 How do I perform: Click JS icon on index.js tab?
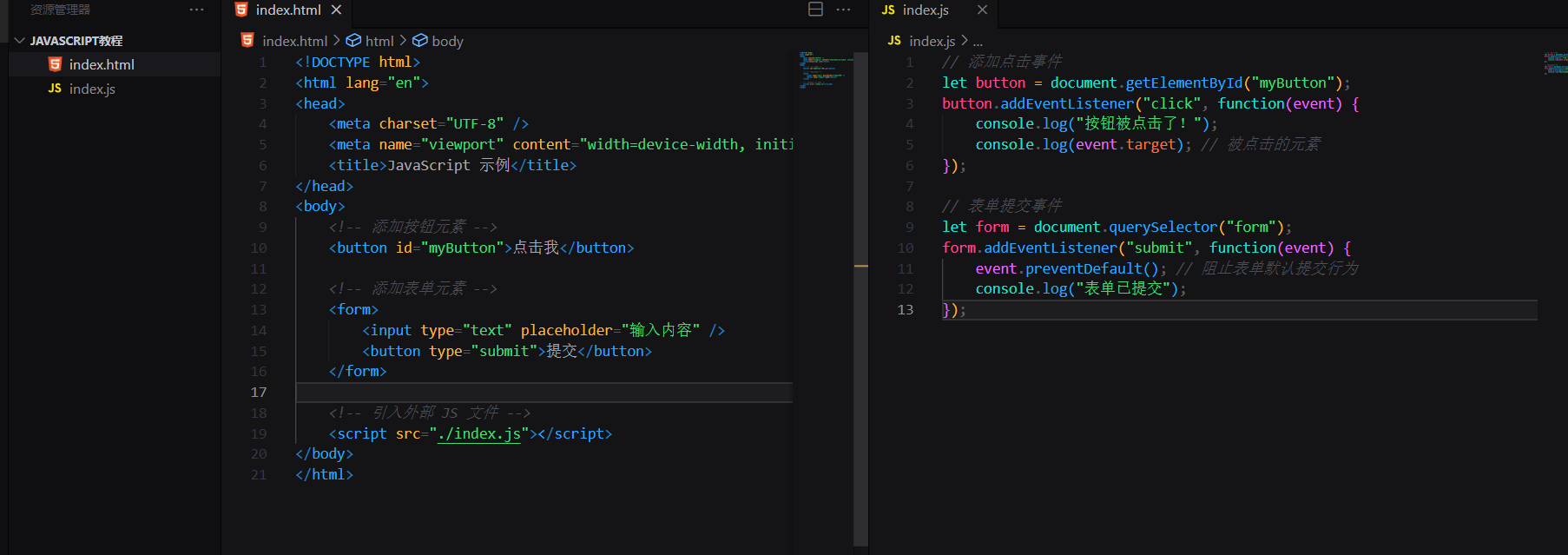pyautogui.click(x=888, y=10)
